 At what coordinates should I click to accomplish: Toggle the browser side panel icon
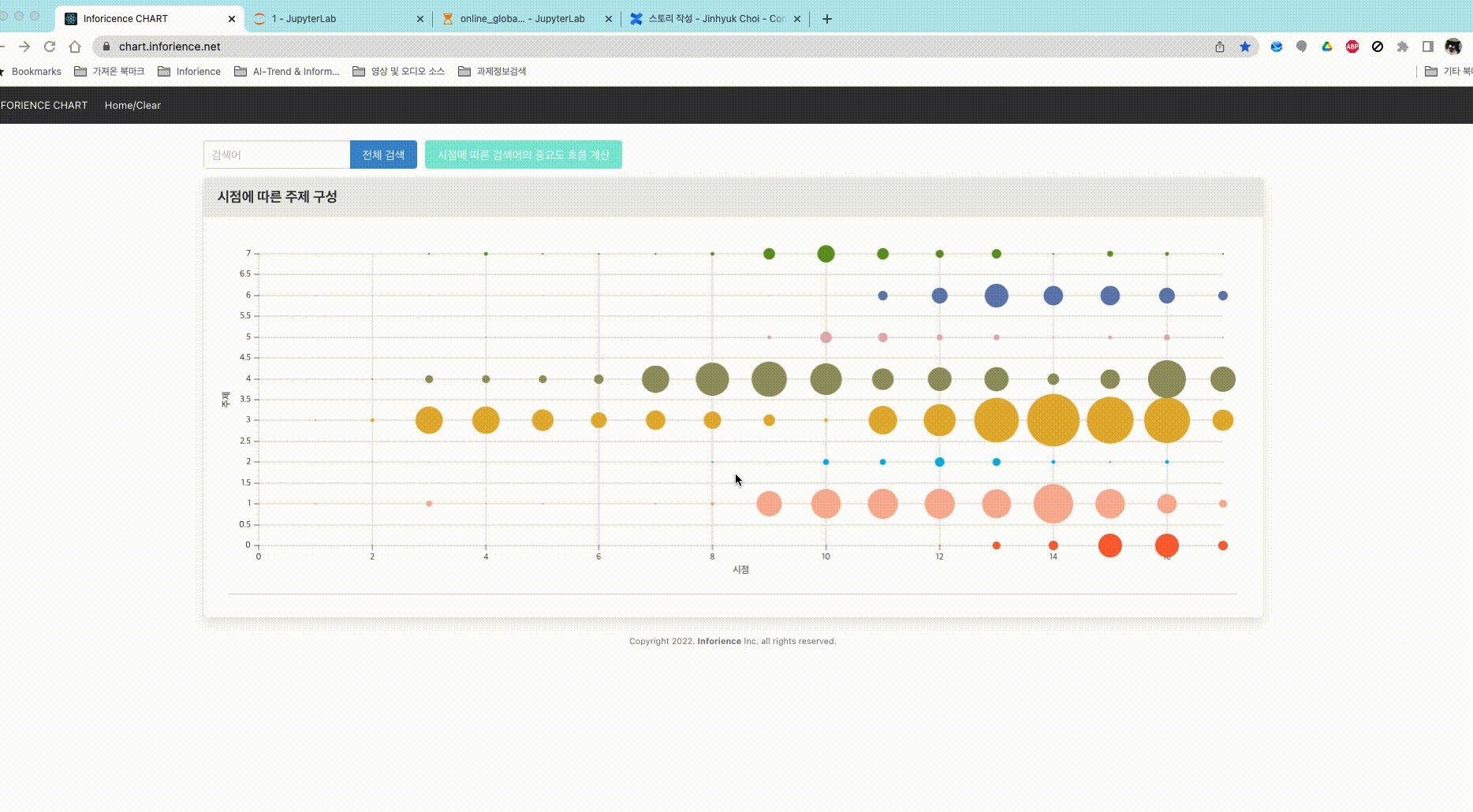1428,47
